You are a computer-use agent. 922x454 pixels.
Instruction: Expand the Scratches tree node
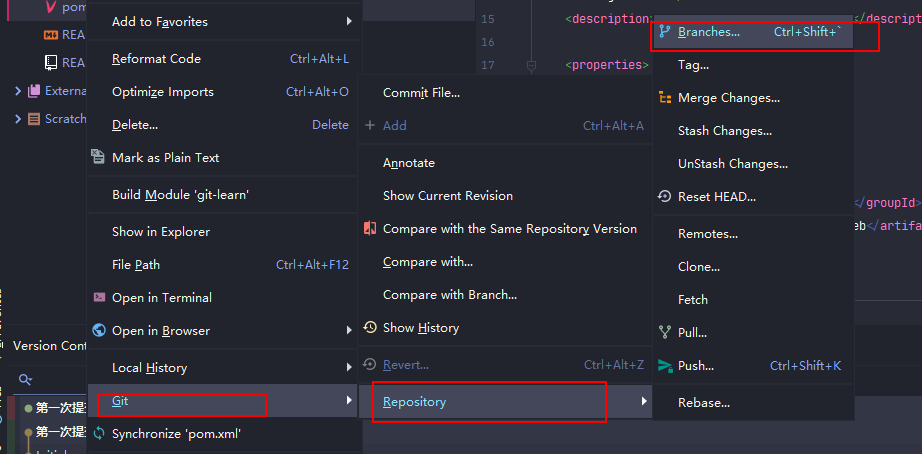point(18,119)
